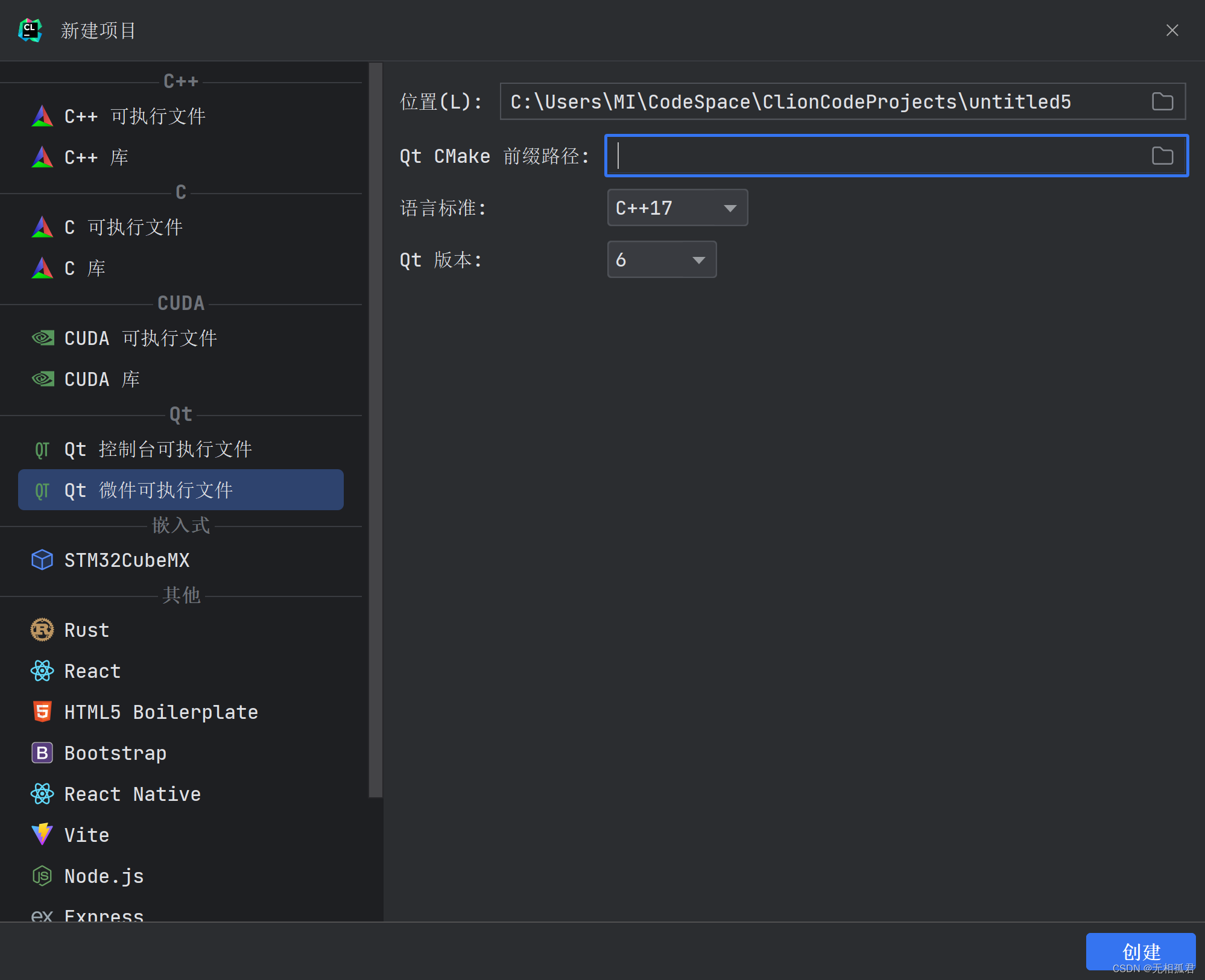The image size is (1205, 980).
Task: Browse for the Qt CMake prefix path folder
Action: point(1162,156)
